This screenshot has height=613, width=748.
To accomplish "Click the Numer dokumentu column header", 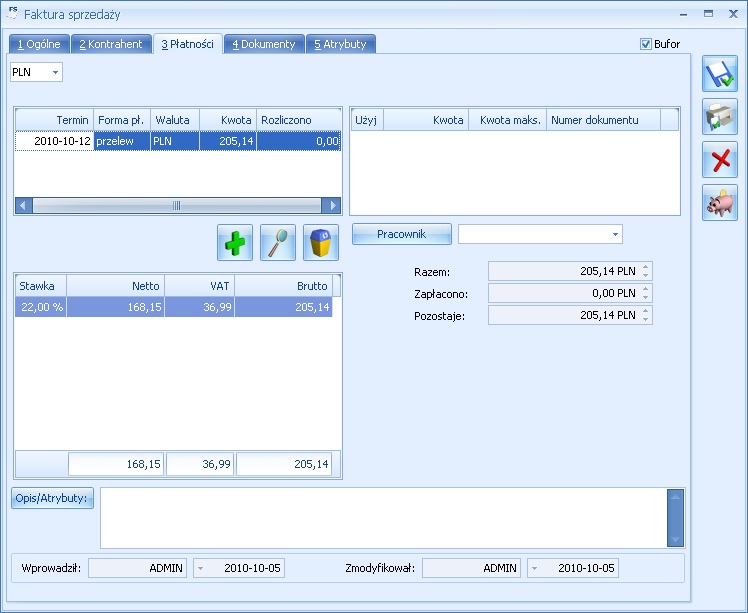I will [x=603, y=120].
